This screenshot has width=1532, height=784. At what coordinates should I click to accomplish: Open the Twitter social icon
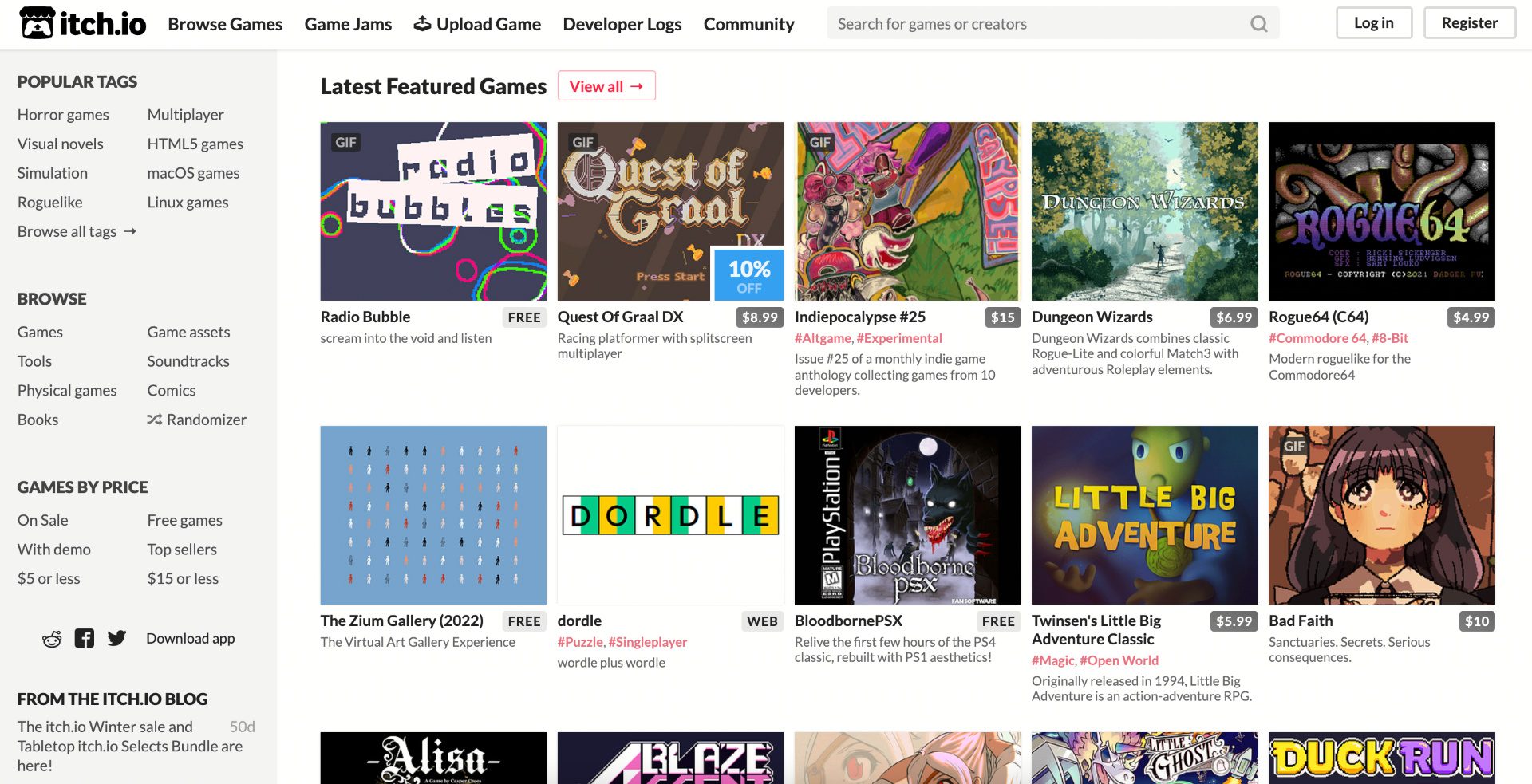coord(117,638)
